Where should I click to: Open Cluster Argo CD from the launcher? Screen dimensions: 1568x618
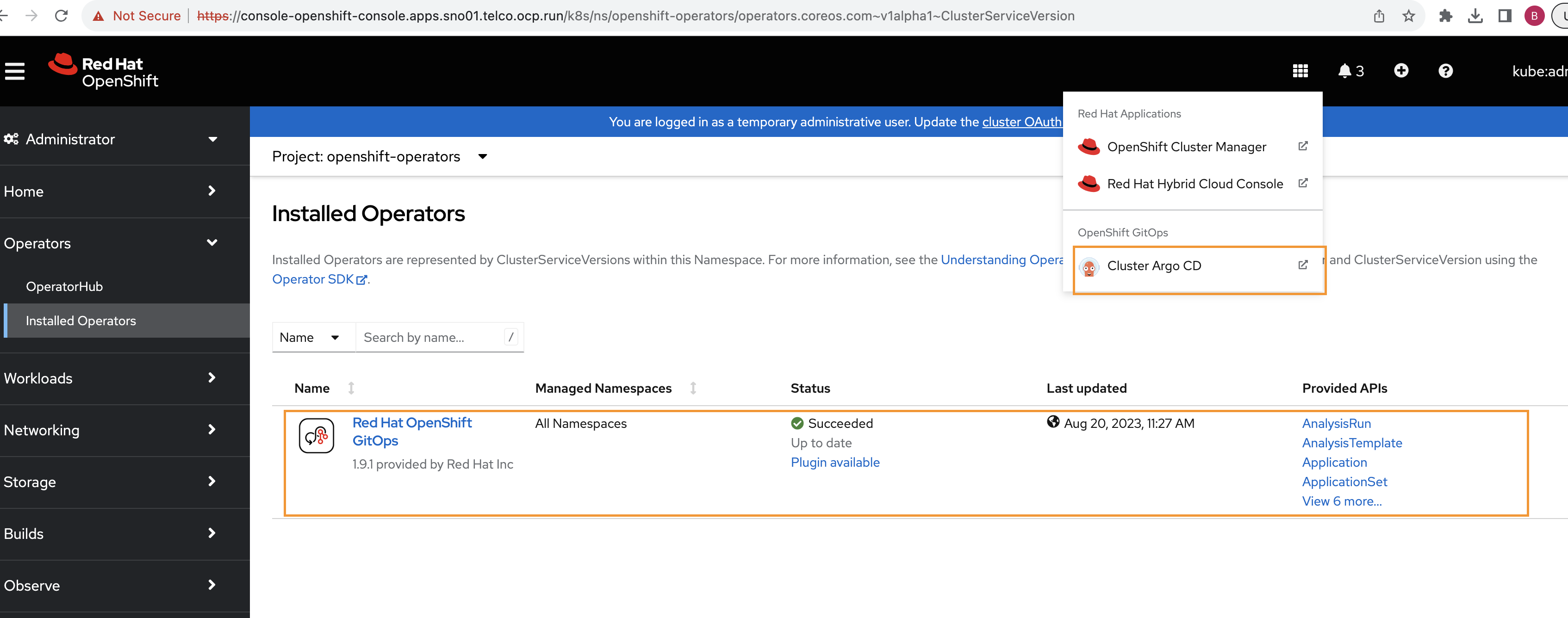click(1154, 266)
